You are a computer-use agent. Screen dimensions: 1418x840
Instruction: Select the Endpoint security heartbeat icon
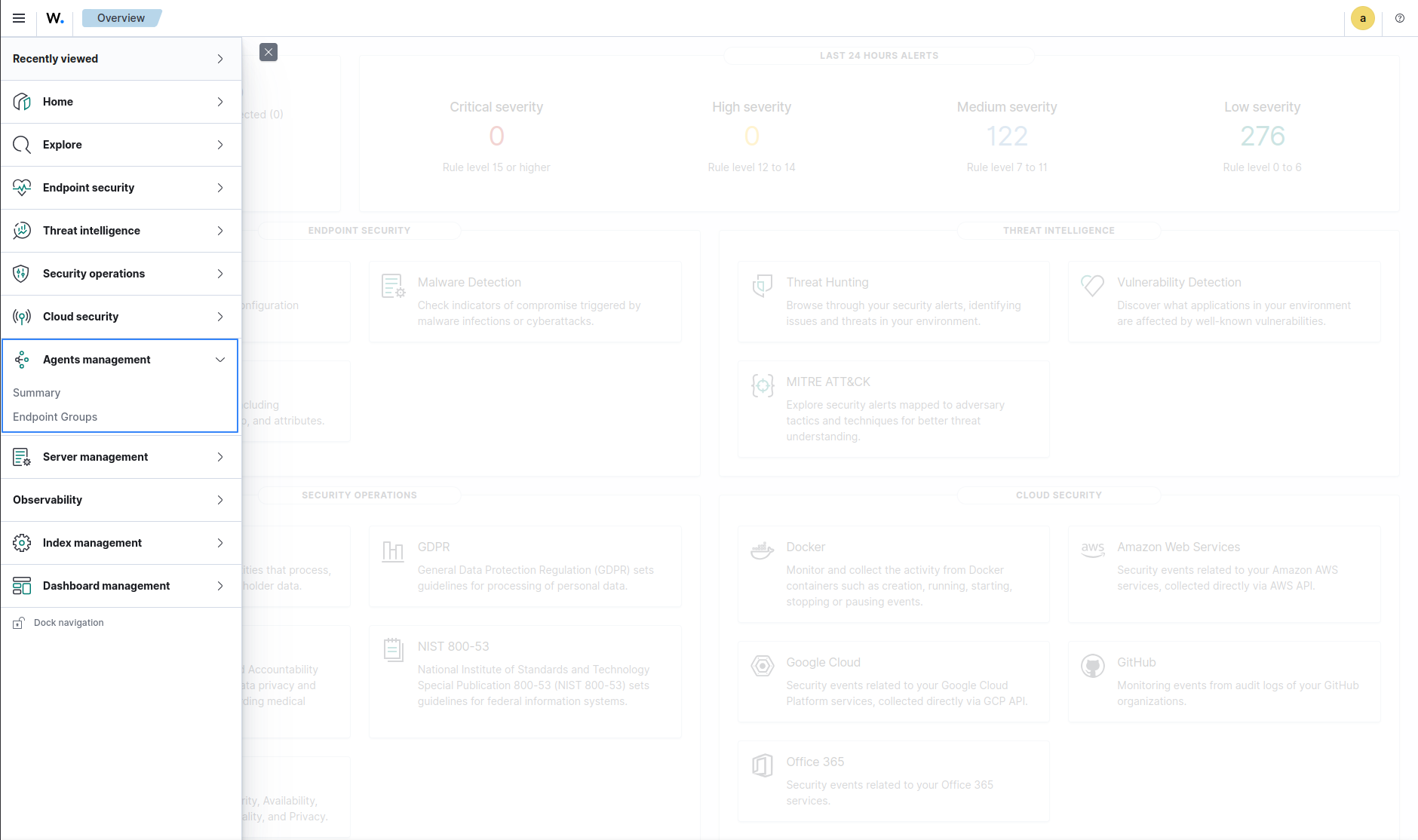pos(22,187)
